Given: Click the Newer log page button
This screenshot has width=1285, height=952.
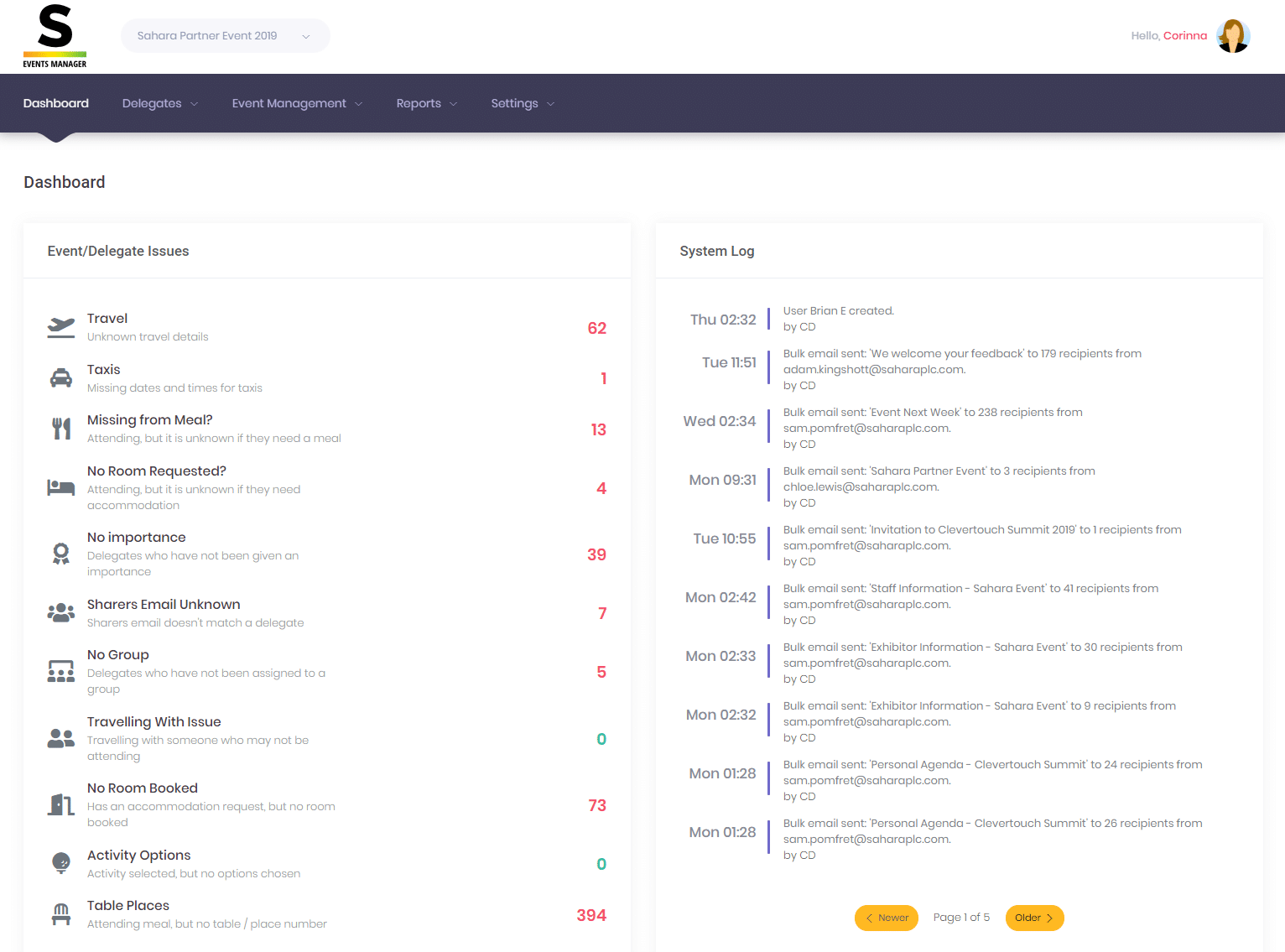Looking at the screenshot, I should [x=887, y=918].
